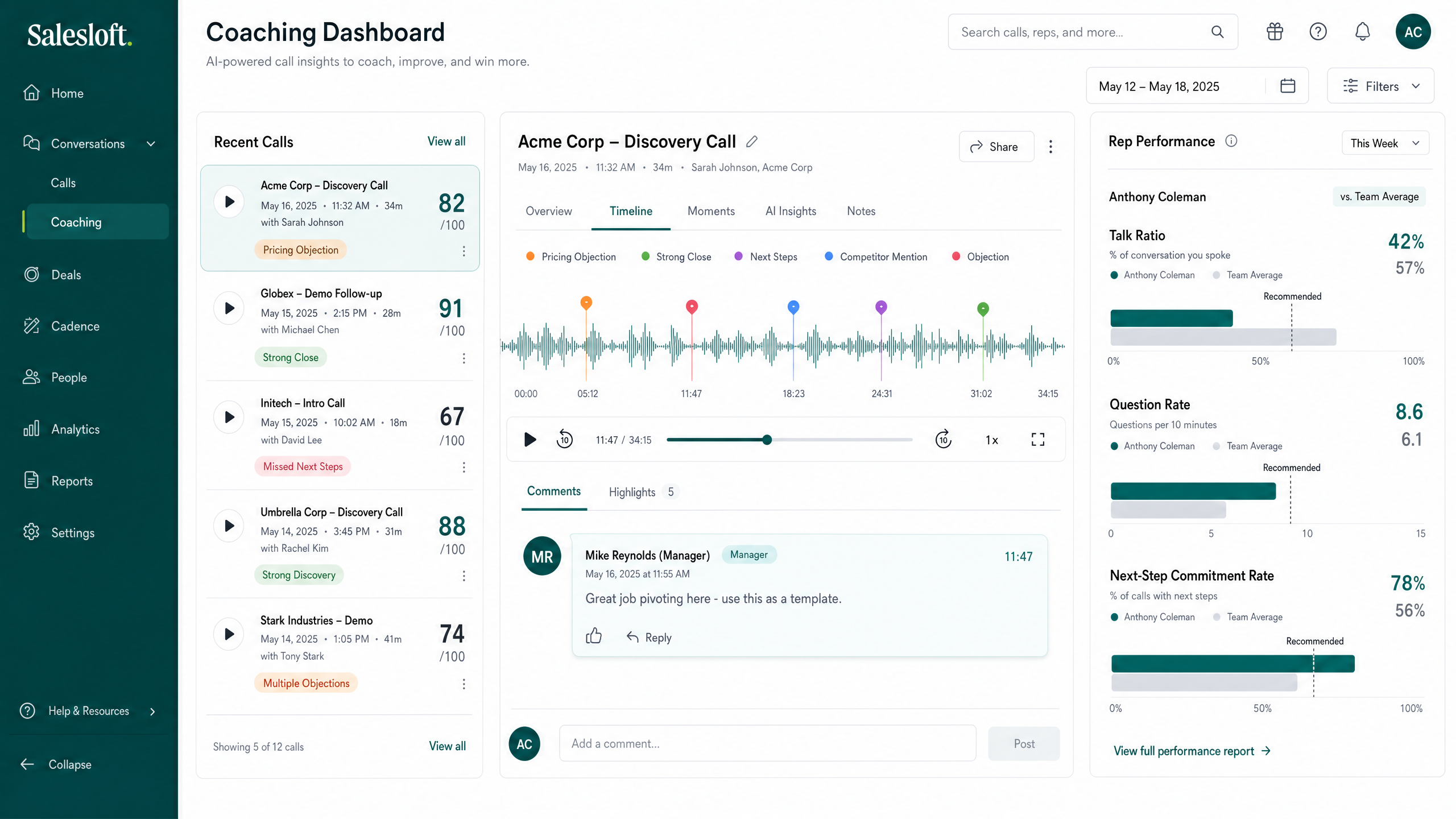Reply to Mike Reynolds' comment
The height and width of the screenshot is (819, 1456).
coord(648,638)
